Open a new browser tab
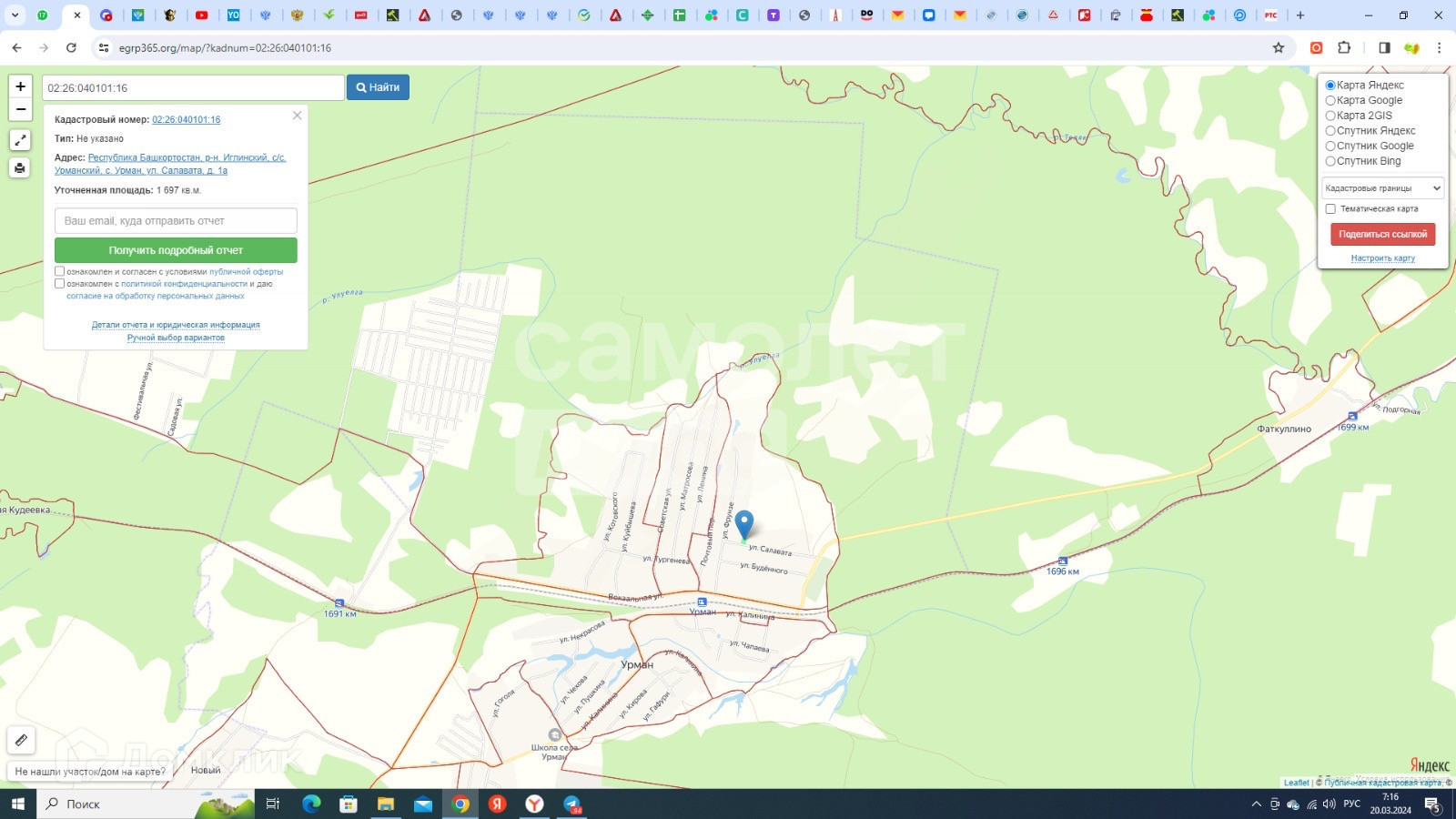 pos(1300,15)
